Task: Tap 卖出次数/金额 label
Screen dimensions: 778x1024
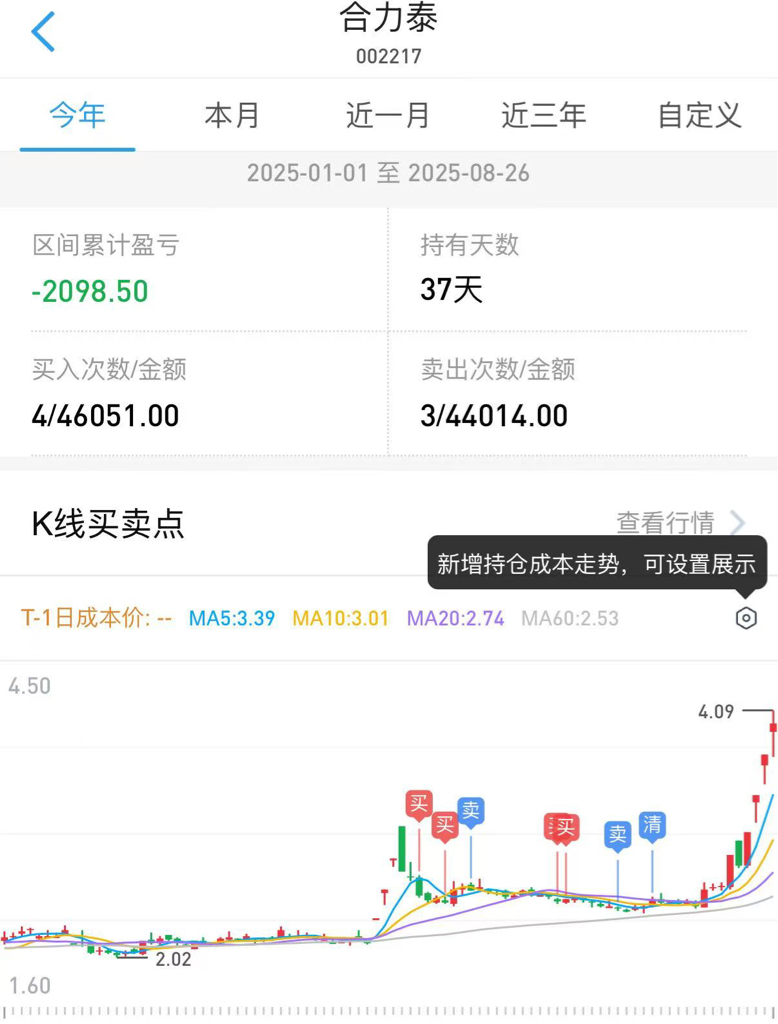Action: [498, 370]
